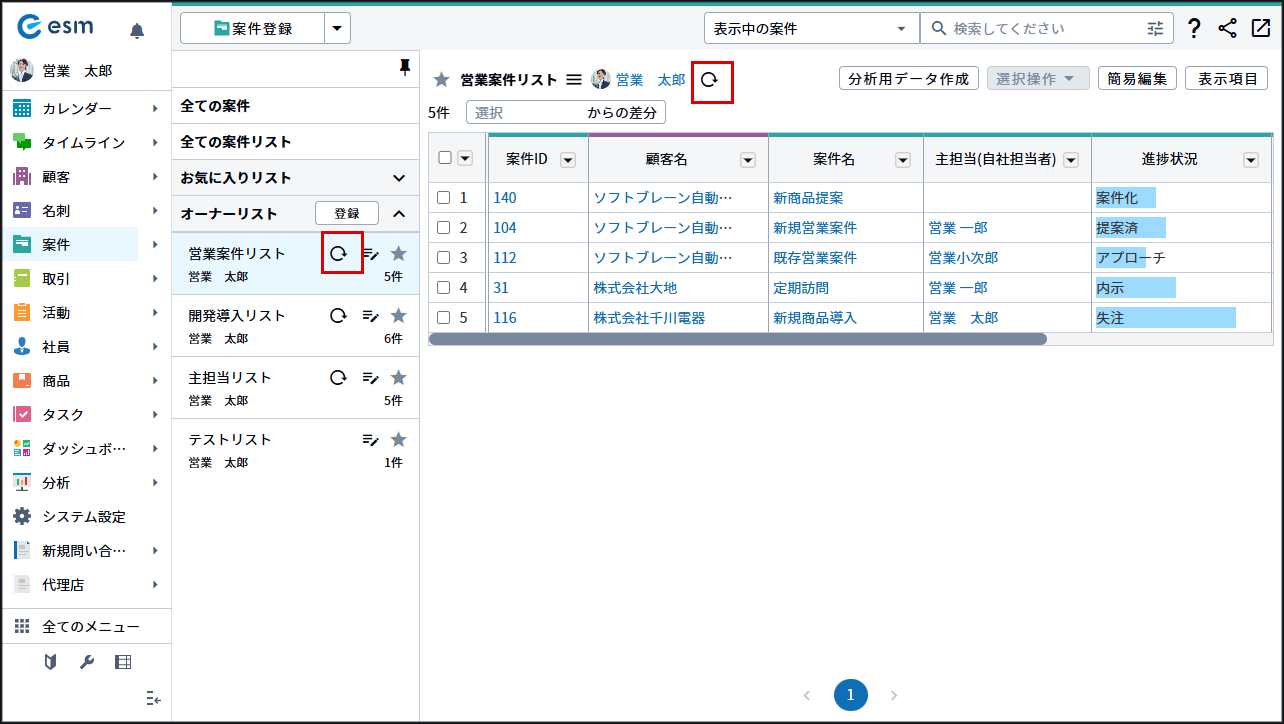
Task: Toggle the select-all header checkbox
Action: click(x=445, y=157)
